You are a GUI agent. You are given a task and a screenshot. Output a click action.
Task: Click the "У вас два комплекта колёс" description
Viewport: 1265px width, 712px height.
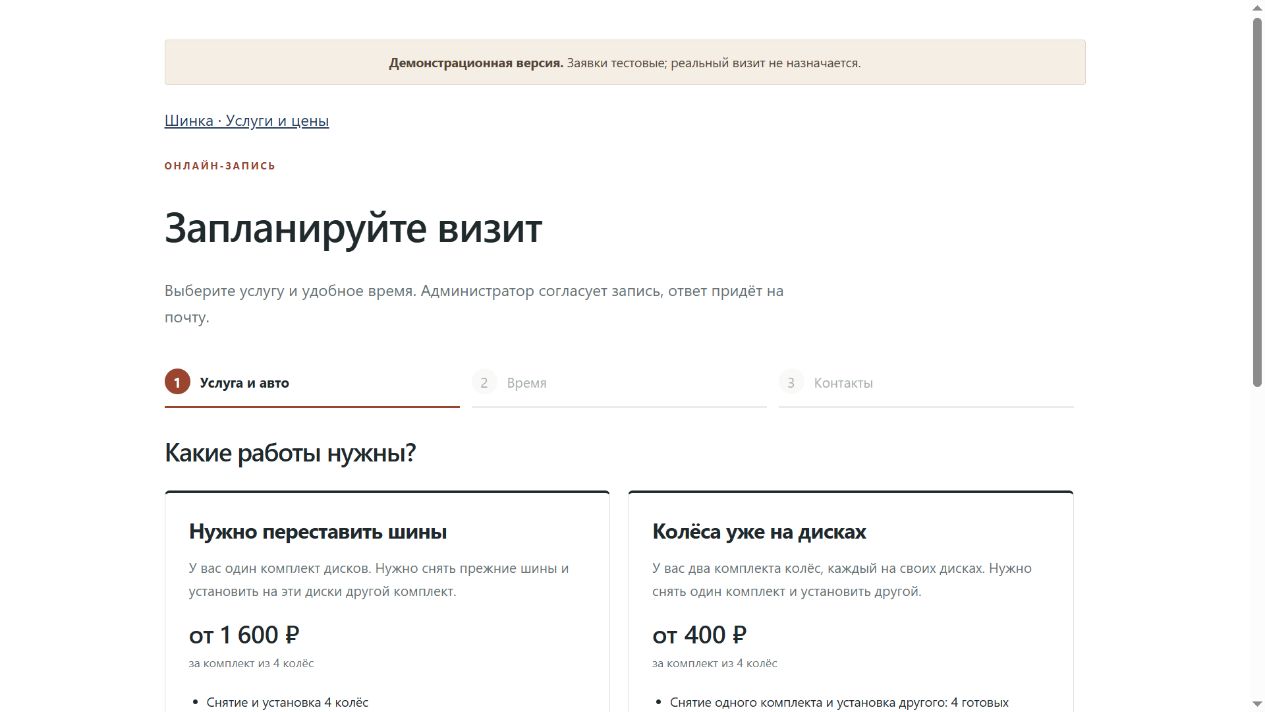pos(842,580)
